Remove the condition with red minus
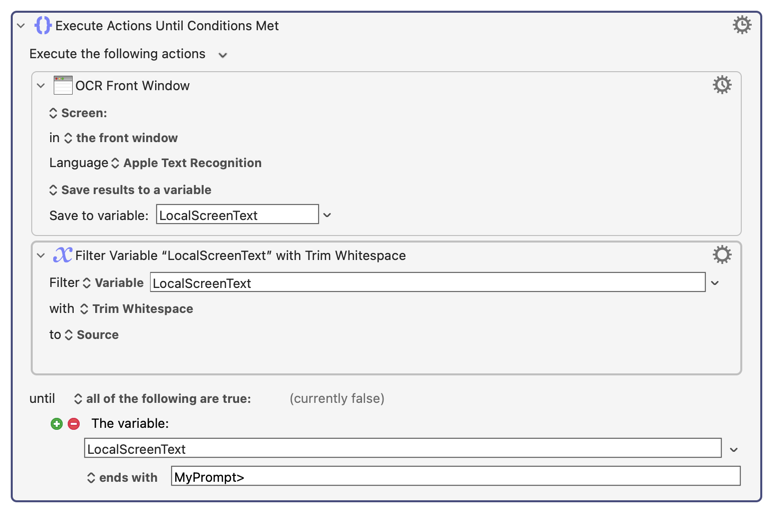The width and height of the screenshot is (773, 516). point(74,424)
